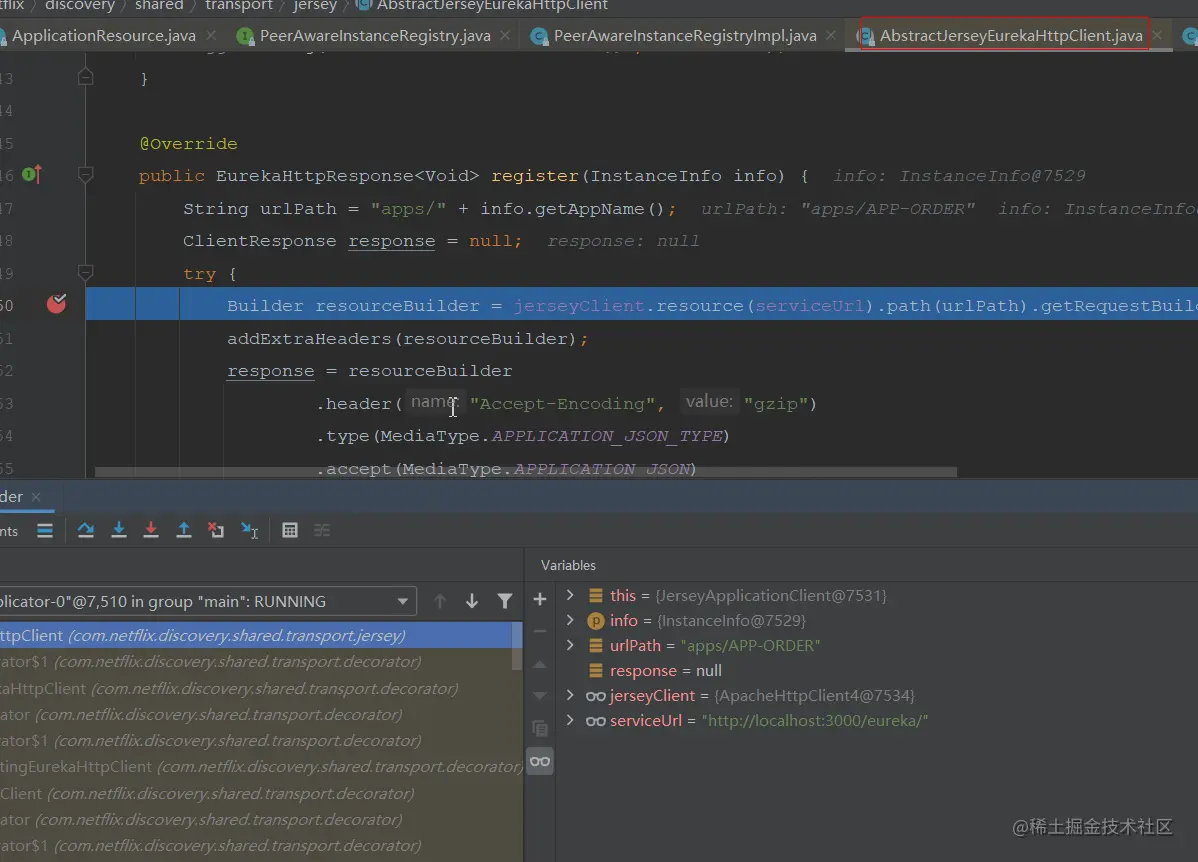Click the 'jersey' breadcrumb segment
The width and height of the screenshot is (1198, 862).
tap(315, 5)
